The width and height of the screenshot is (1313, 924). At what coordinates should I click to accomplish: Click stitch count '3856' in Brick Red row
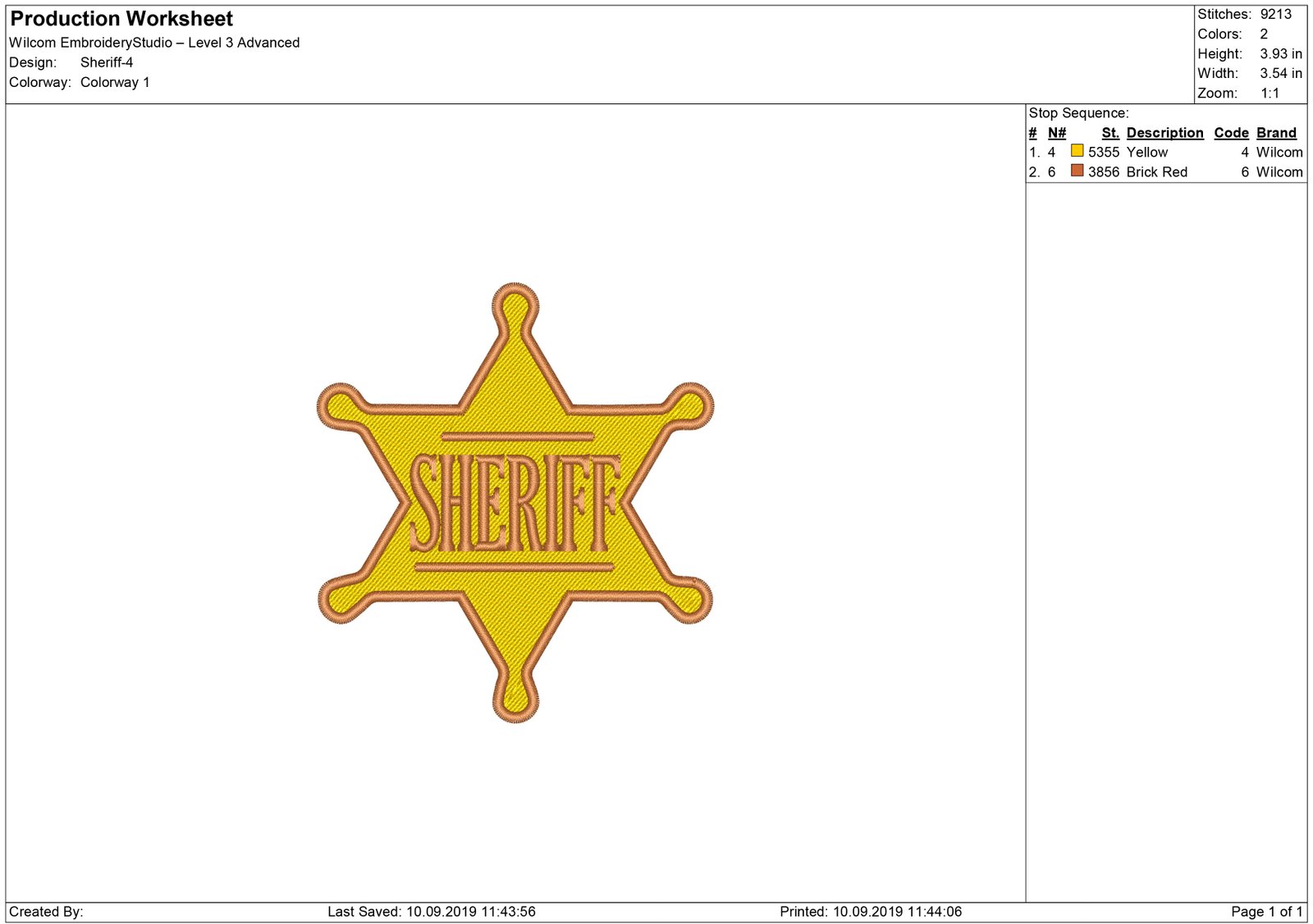click(1104, 172)
